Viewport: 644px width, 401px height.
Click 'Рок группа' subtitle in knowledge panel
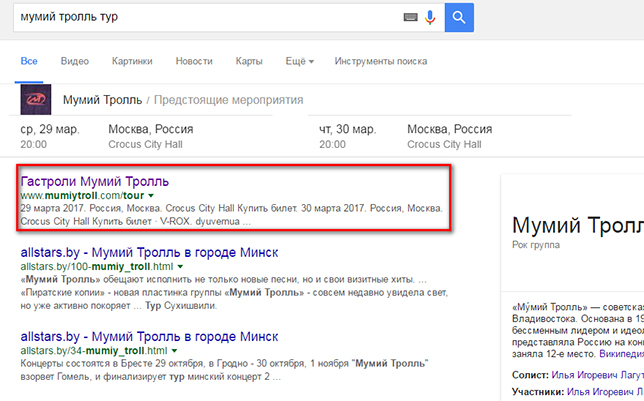click(x=536, y=245)
